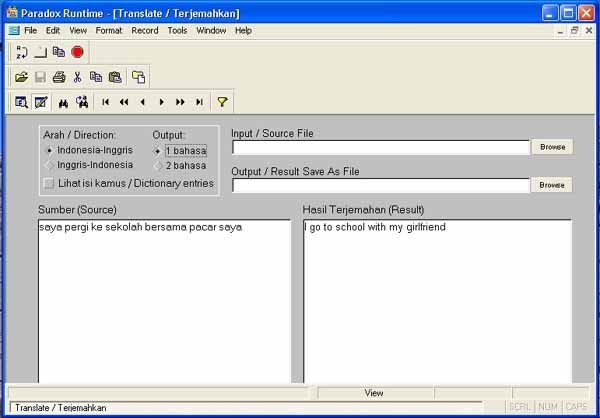Maximize the Paradox Runtime window
600x418 pixels.
tap(568, 14)
